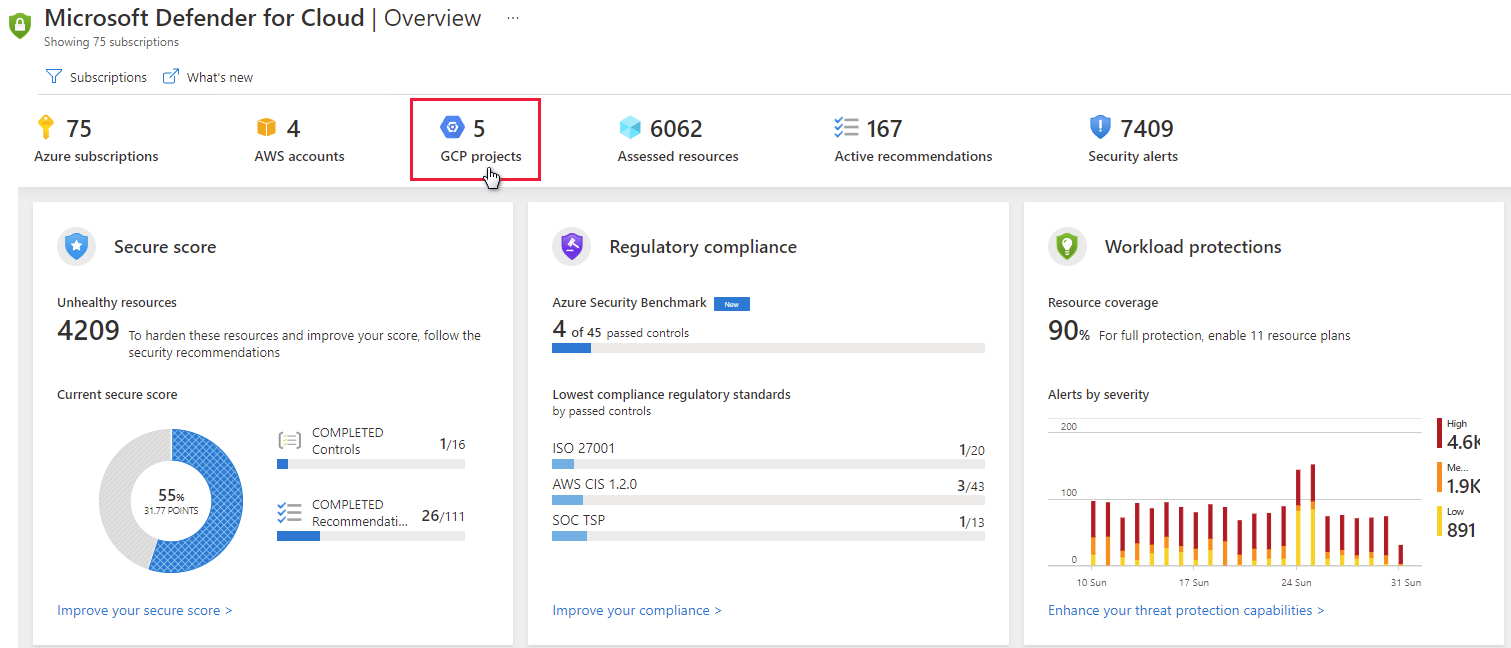The image size is (1511, 648).
Task: Open the GCP projects tile label
Action: (481, 156)
